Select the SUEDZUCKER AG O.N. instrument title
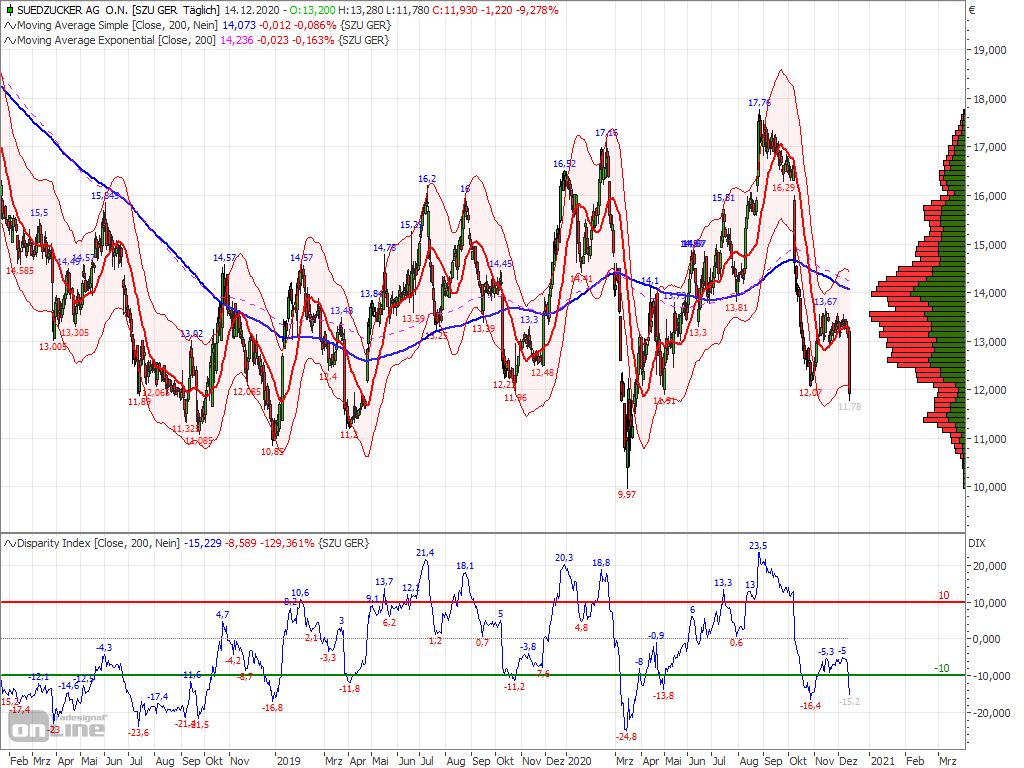The width and height of the screenshot is (1024, 768). [x=72, y=10]
